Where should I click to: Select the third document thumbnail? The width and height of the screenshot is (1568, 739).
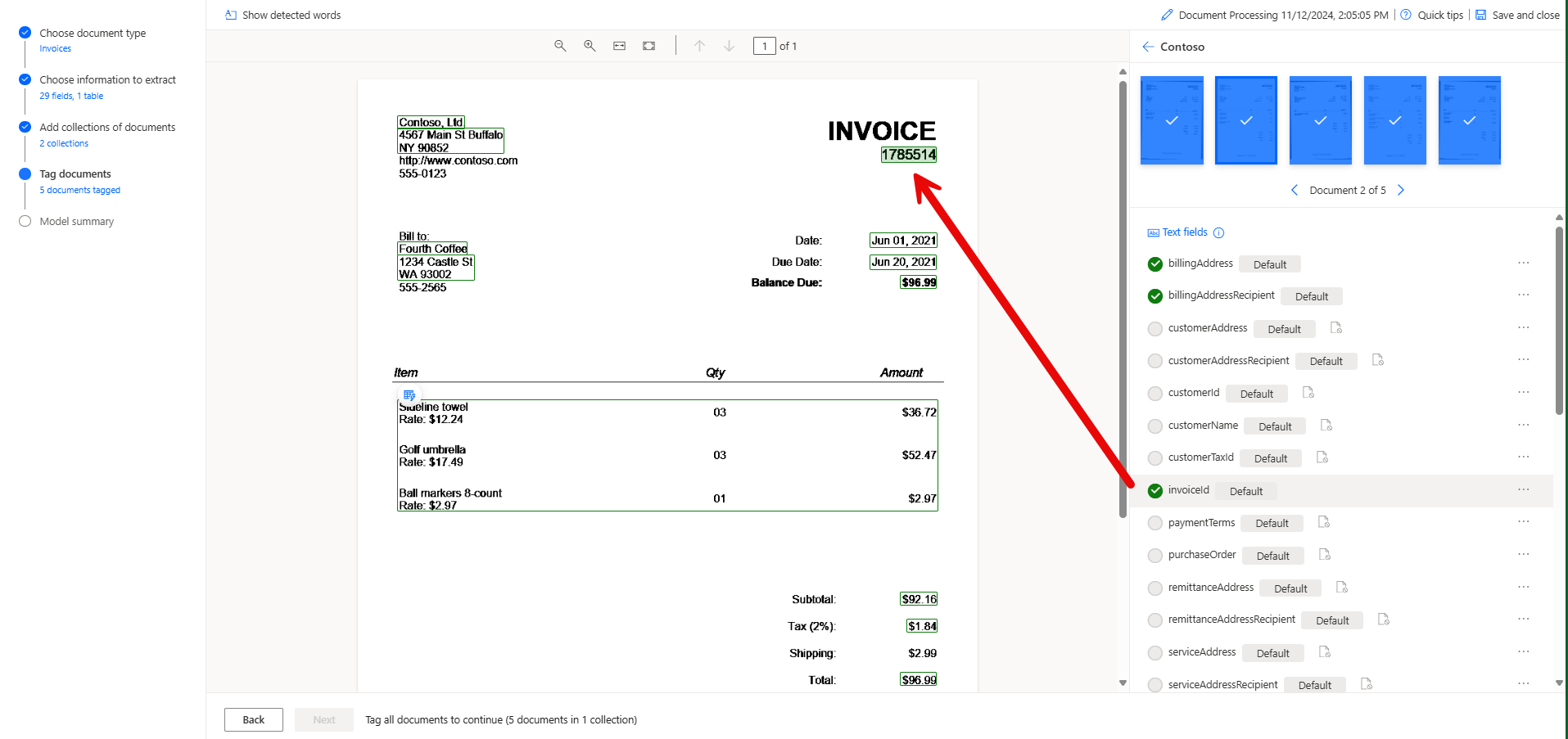tap(1320, 119)
